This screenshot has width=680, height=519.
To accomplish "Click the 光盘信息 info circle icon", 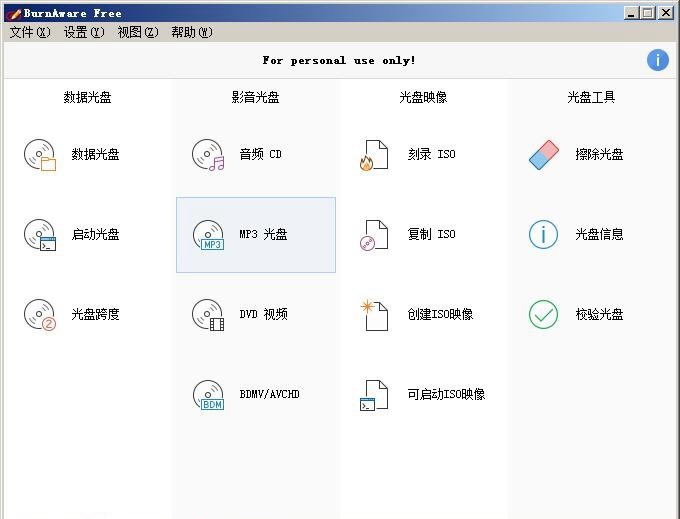I will pos(543,235).
